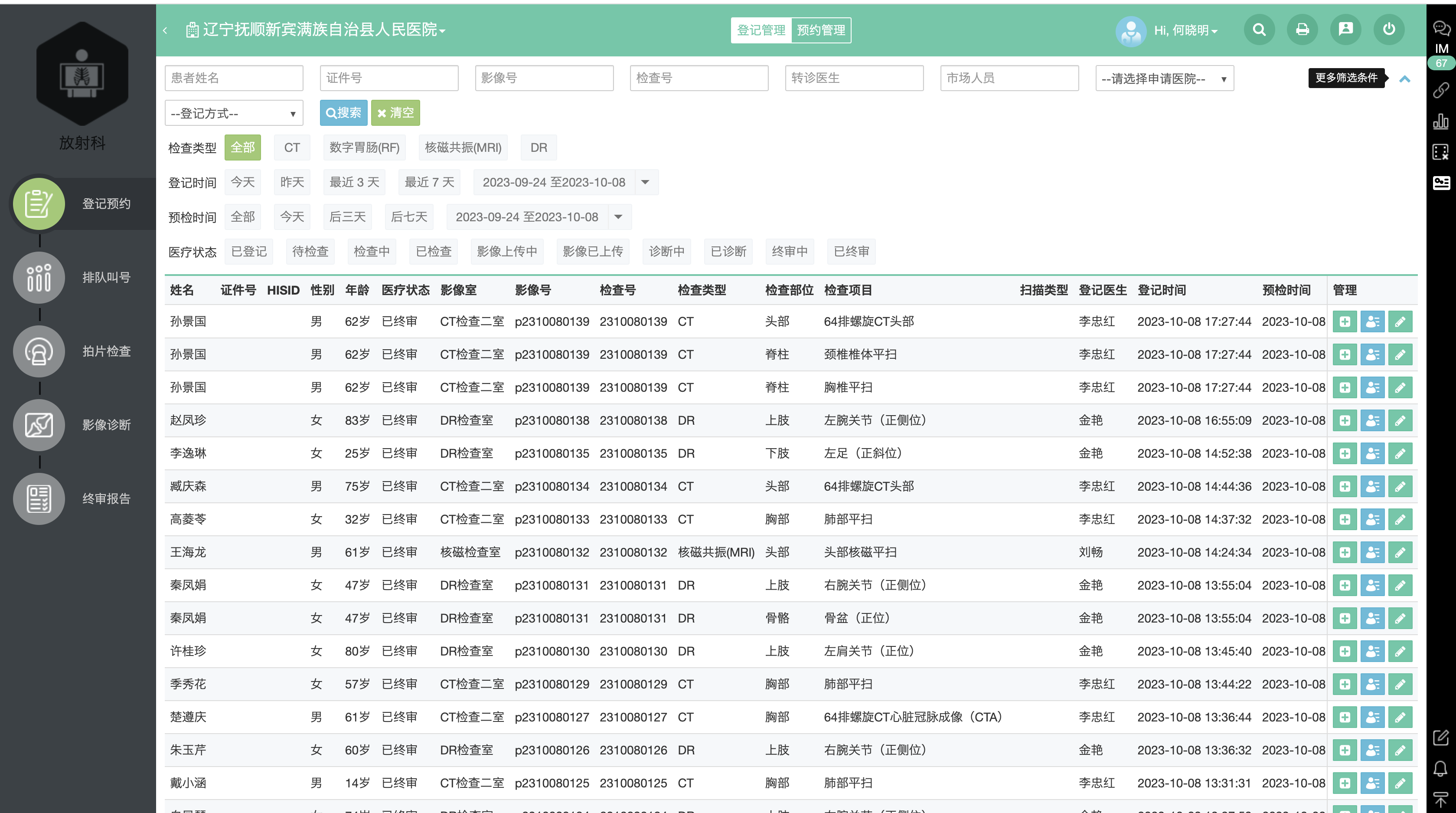Click the edit pencil icon for 季秀花 row

pos(1400,684)
